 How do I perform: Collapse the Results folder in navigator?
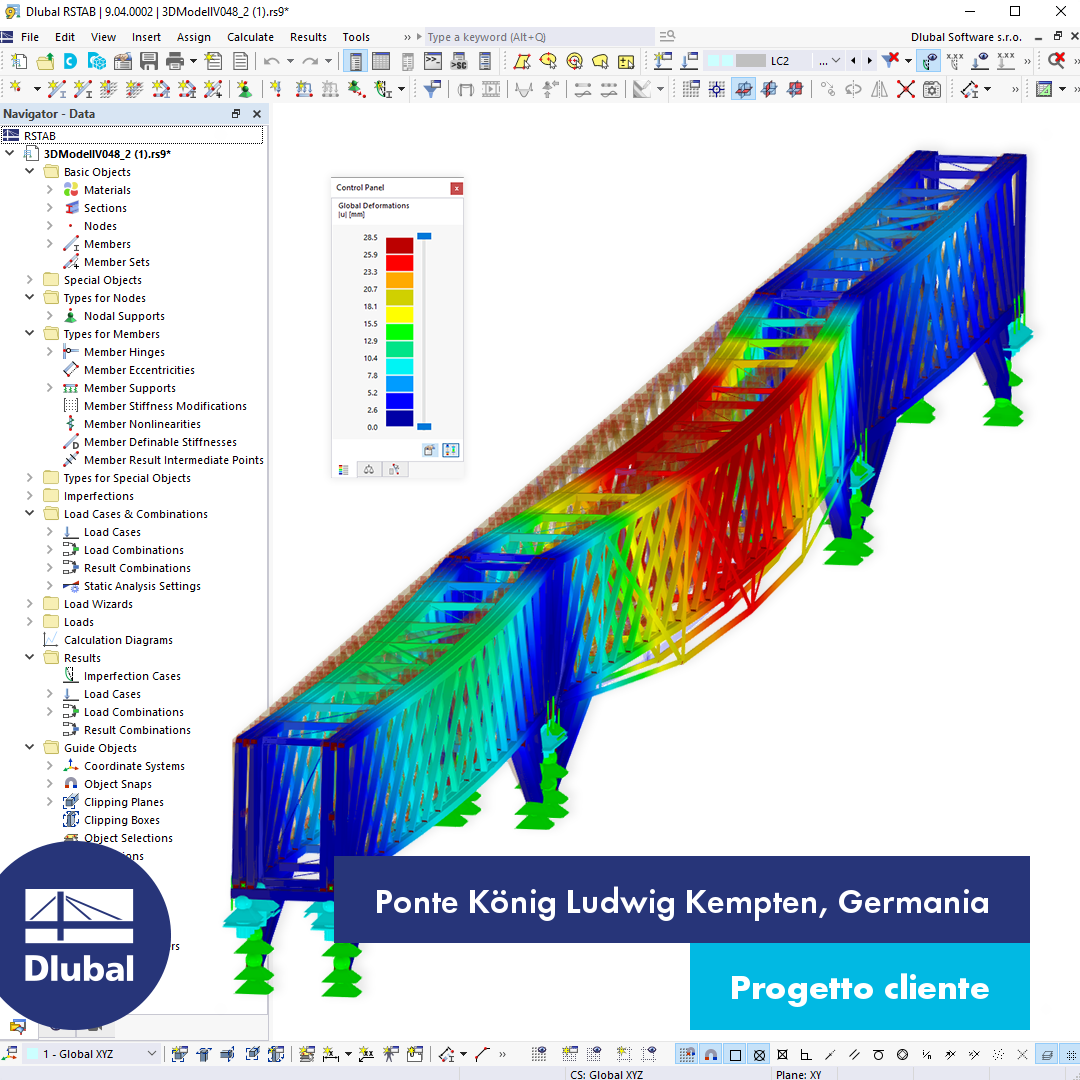pos(30,657)
